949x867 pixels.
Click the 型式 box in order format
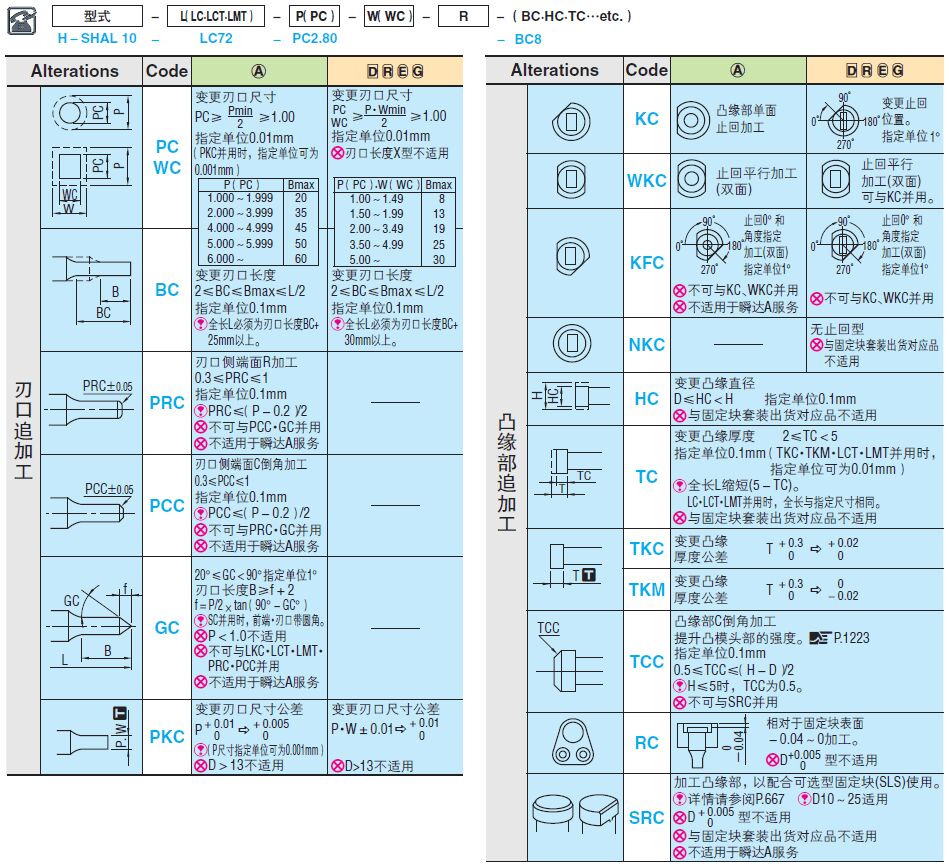[x=97, y=17]
